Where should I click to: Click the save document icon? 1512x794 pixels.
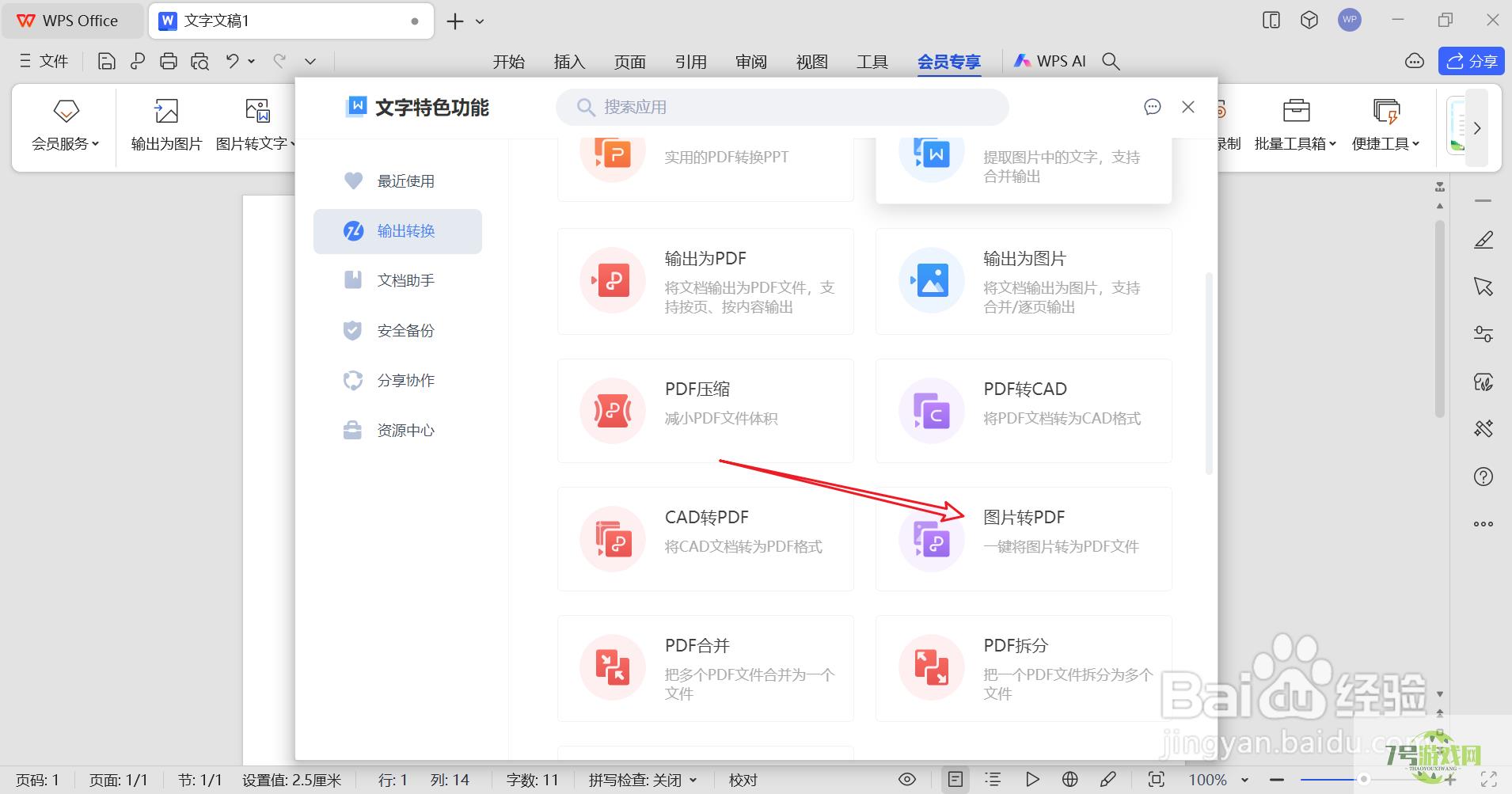pos(107,61)
